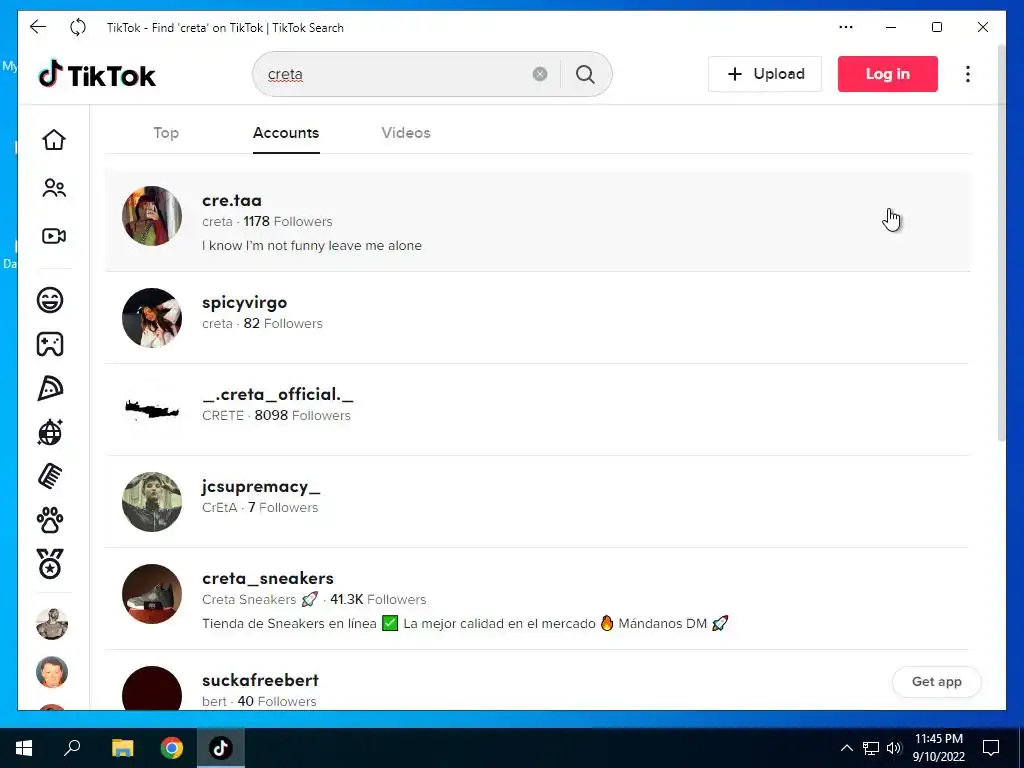Viewport: 1024px width, 768px height.
Task: Launch Google Chrome from taskbar
Action: click(x=172, y=748)
